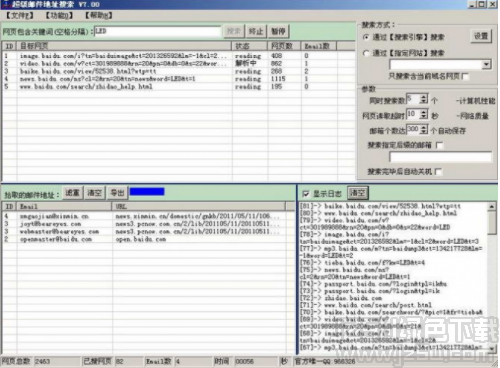This screenshot has width=500, height=368.
Task: Select 通过【搜索引擎】搜索 radio button
Action: pyautogui.click(x=366, y=37)
